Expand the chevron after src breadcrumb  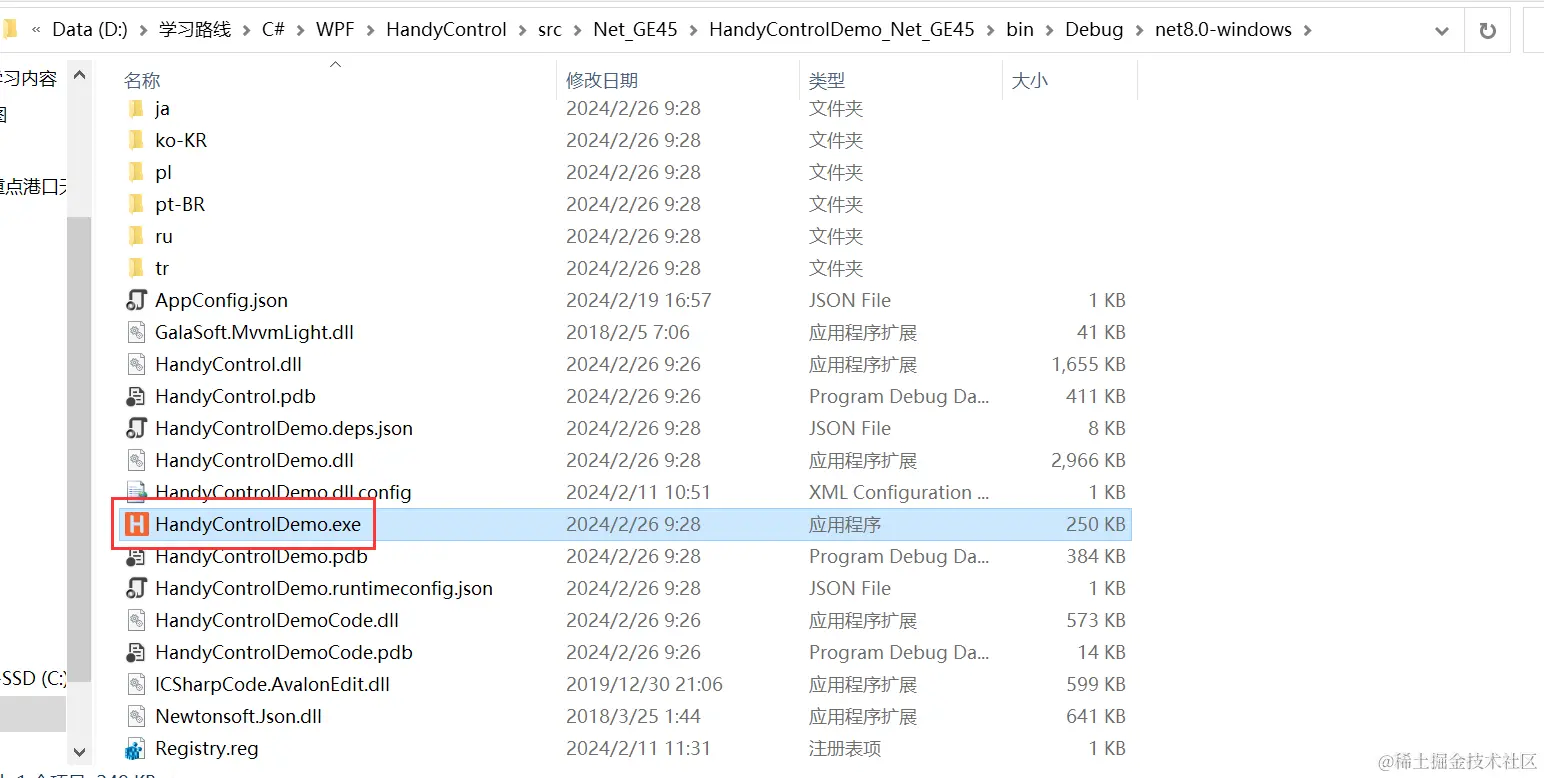pos(577,30)
